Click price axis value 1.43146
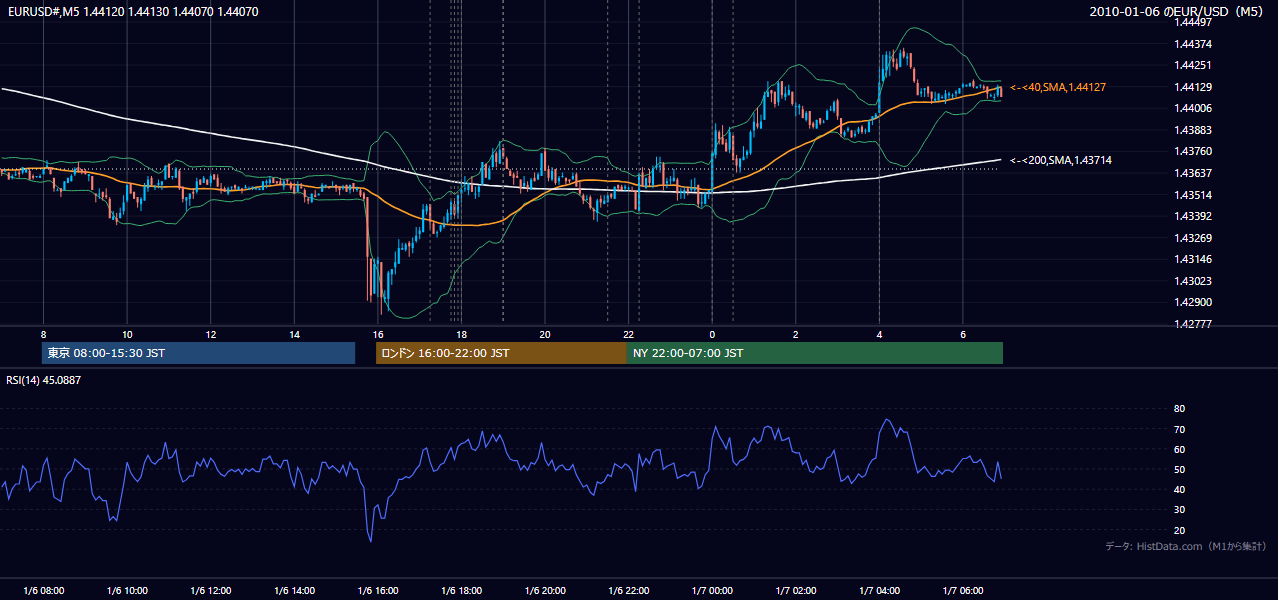Image resolution: width=1278 pixels, height=600 pixels. tap(1193, 260)
